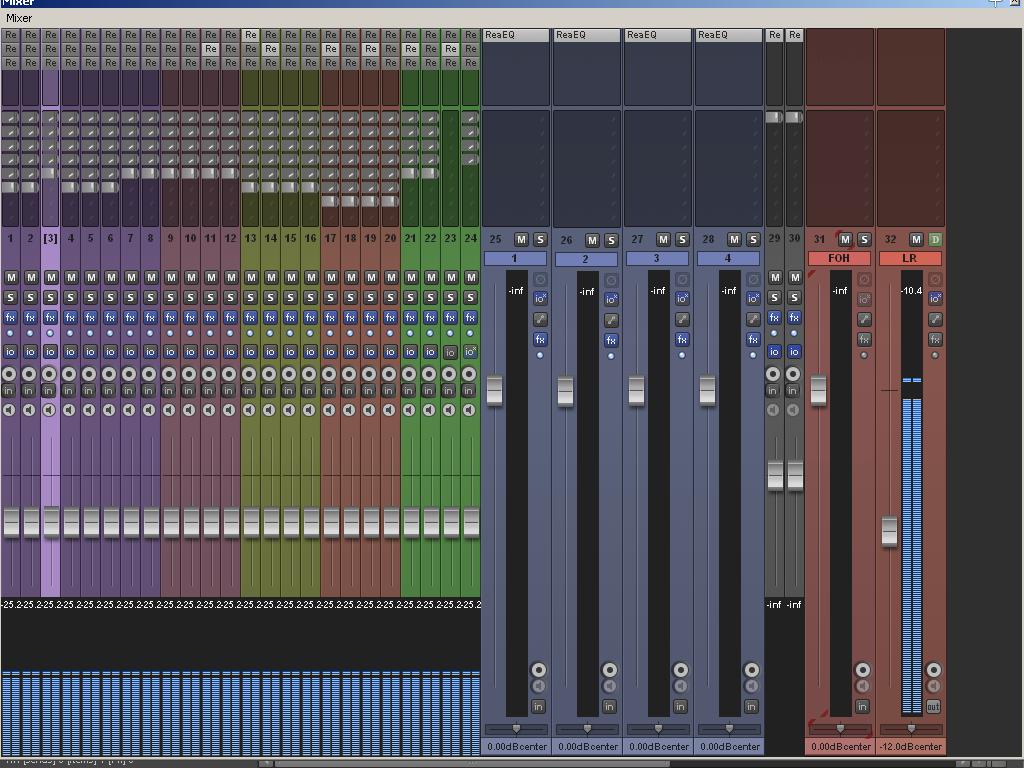Solo track 27
Viewport: 1024px width, 768px height.
coord(681,239)
